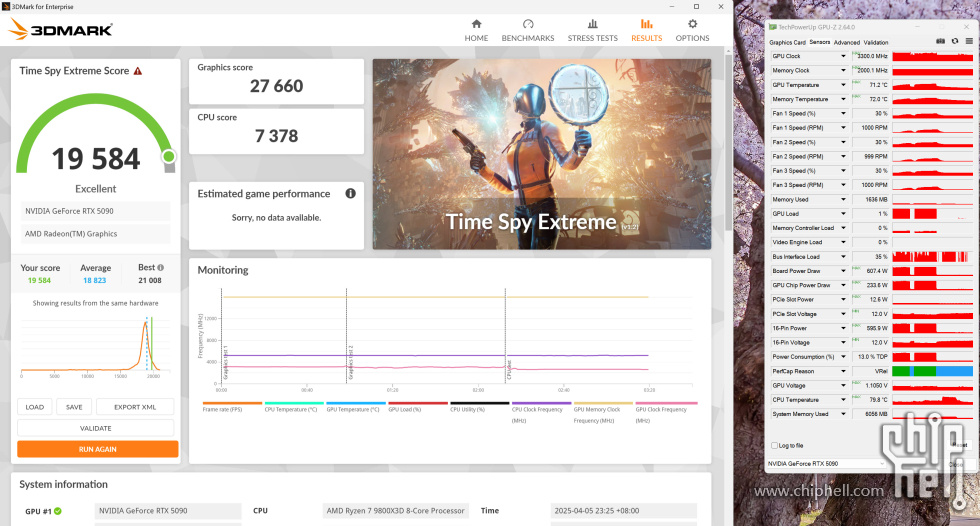The width and height of the screenshot is (980, 526).
Task: Open the 16-Pin Power sensor dropdown
Action: click(843, 328)
